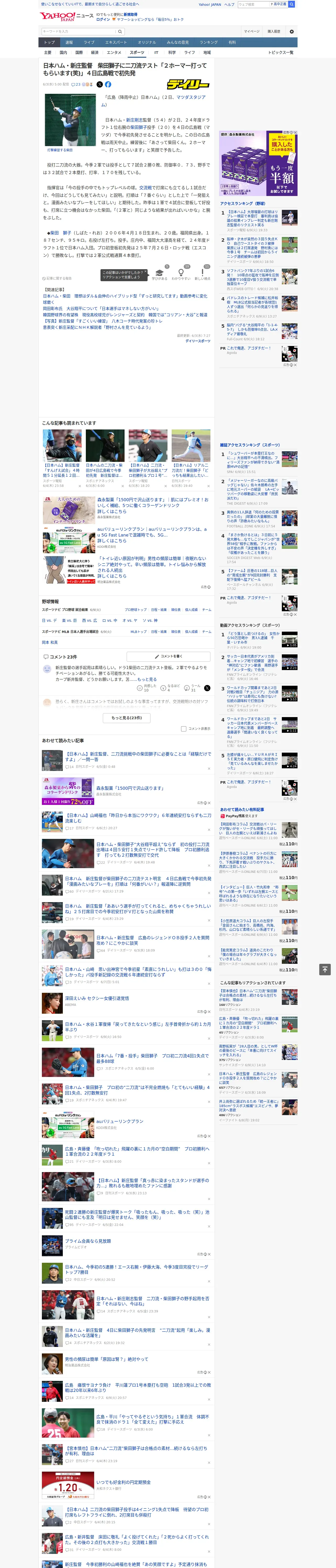This screenshot has width=336, height=1568.
Task: Open the batting practice photo of 柴田
Action: tap(71, 120)
